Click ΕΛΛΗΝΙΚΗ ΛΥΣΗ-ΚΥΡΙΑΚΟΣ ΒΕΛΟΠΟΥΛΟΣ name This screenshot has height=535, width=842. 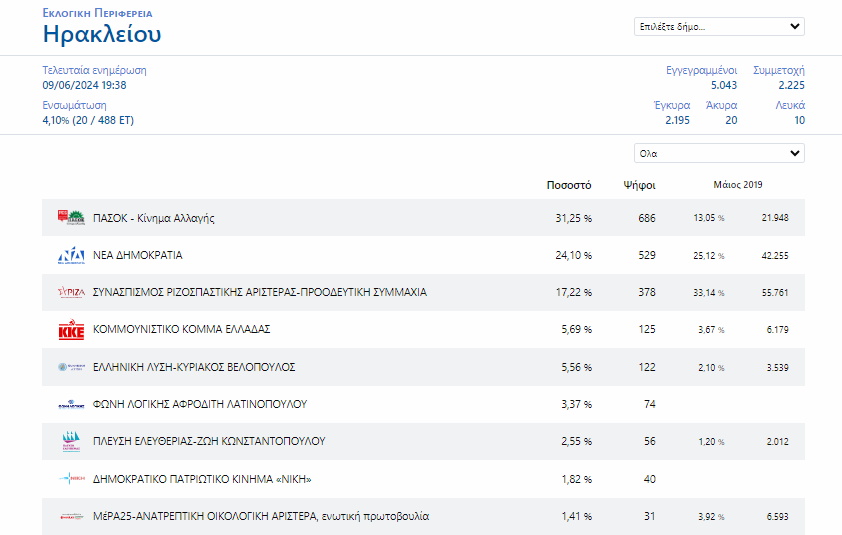[194, 367]
